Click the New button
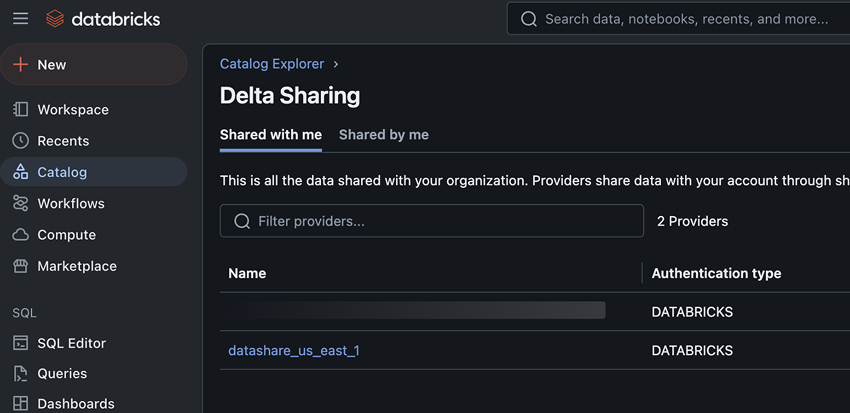Viewport: 850px width, 413px height. 94,64
